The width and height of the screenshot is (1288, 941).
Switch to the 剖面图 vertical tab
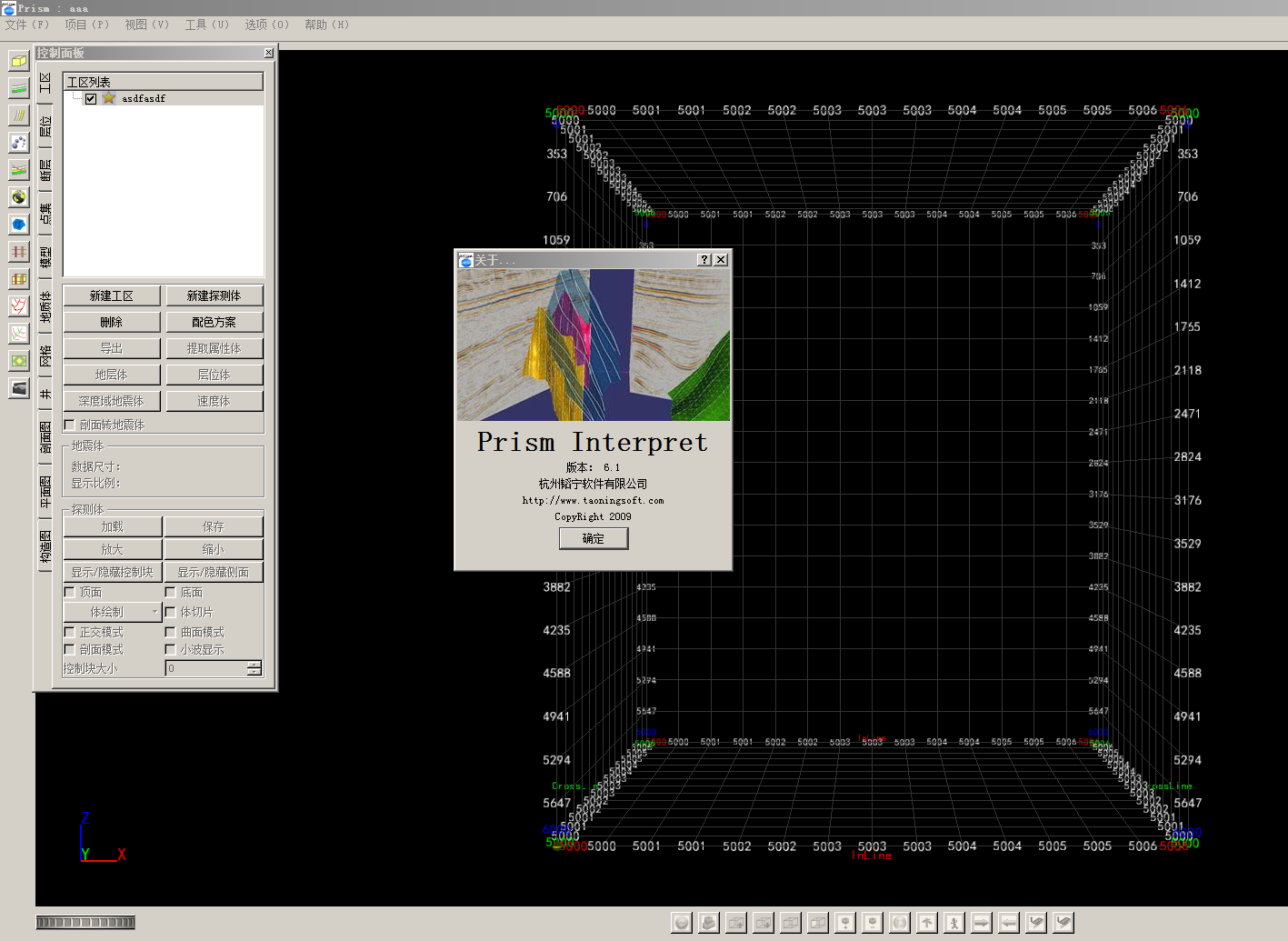point(45,438)
